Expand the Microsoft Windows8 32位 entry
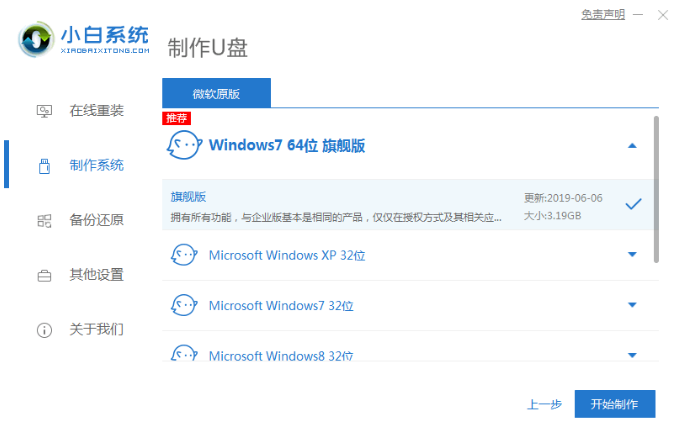681x445 pixels. coord(632,356)
